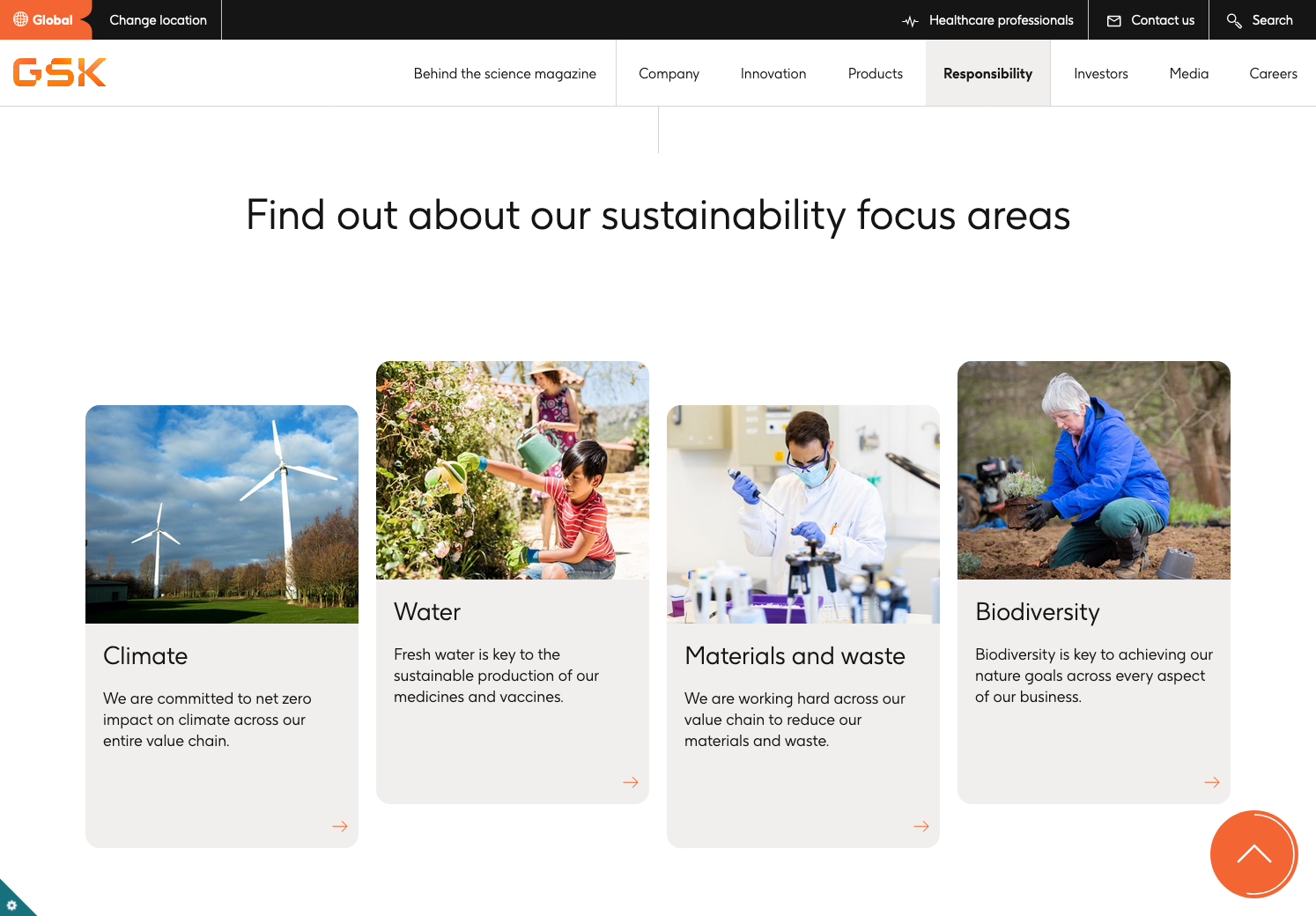
Task: Select the Responsibility navigation tab
Action: tap(987, 74)
